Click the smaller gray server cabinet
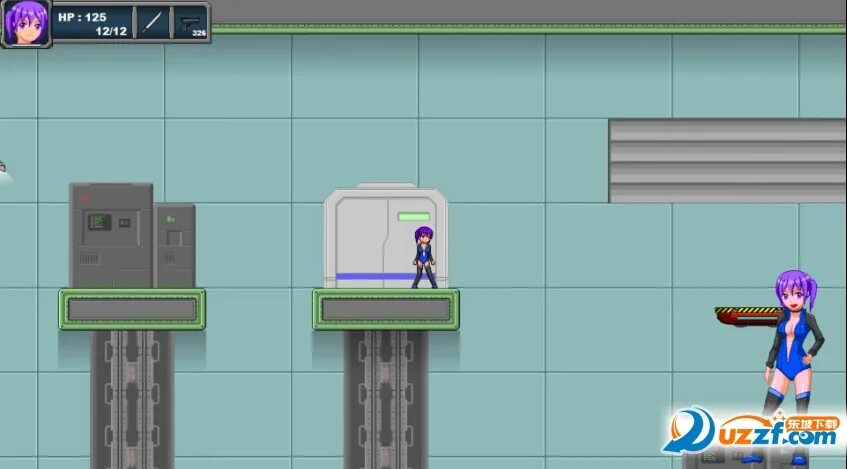Screen dimensions: 847x469 [174, 246]
